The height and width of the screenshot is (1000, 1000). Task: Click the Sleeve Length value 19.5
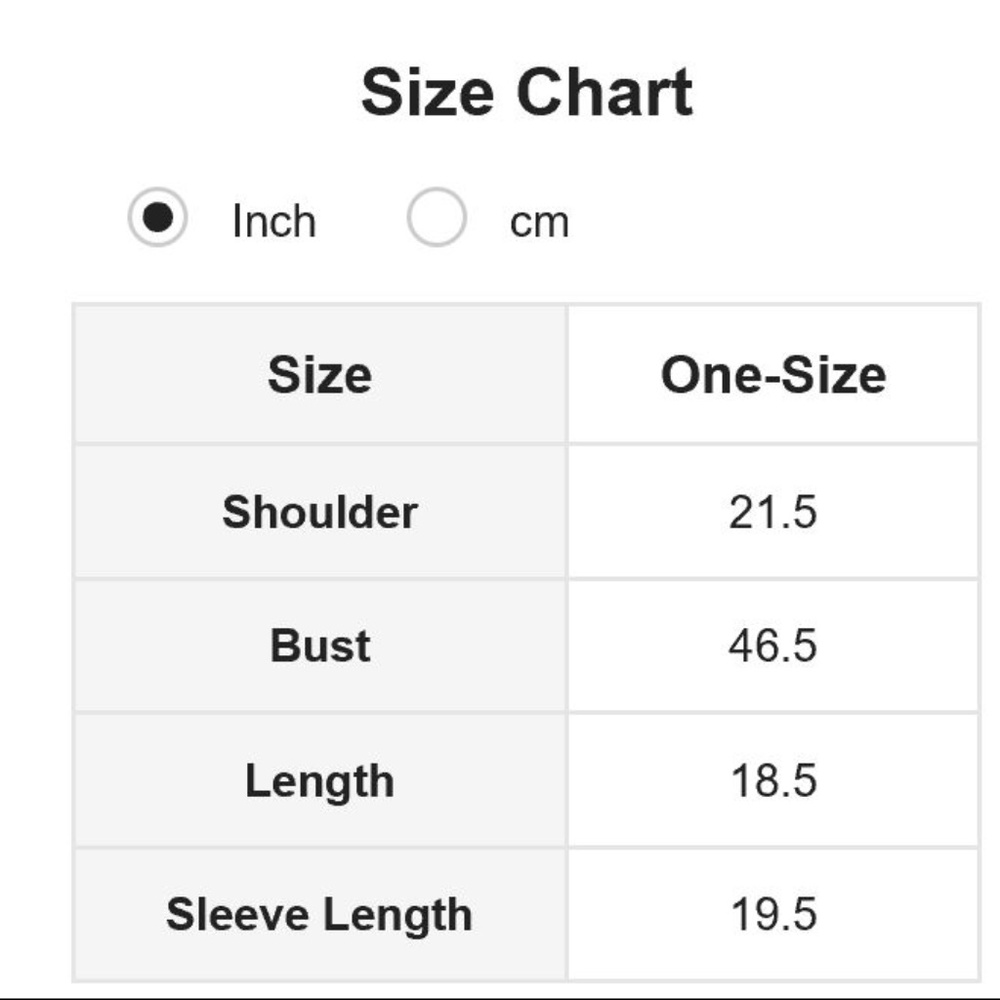(x=773, y=915)
